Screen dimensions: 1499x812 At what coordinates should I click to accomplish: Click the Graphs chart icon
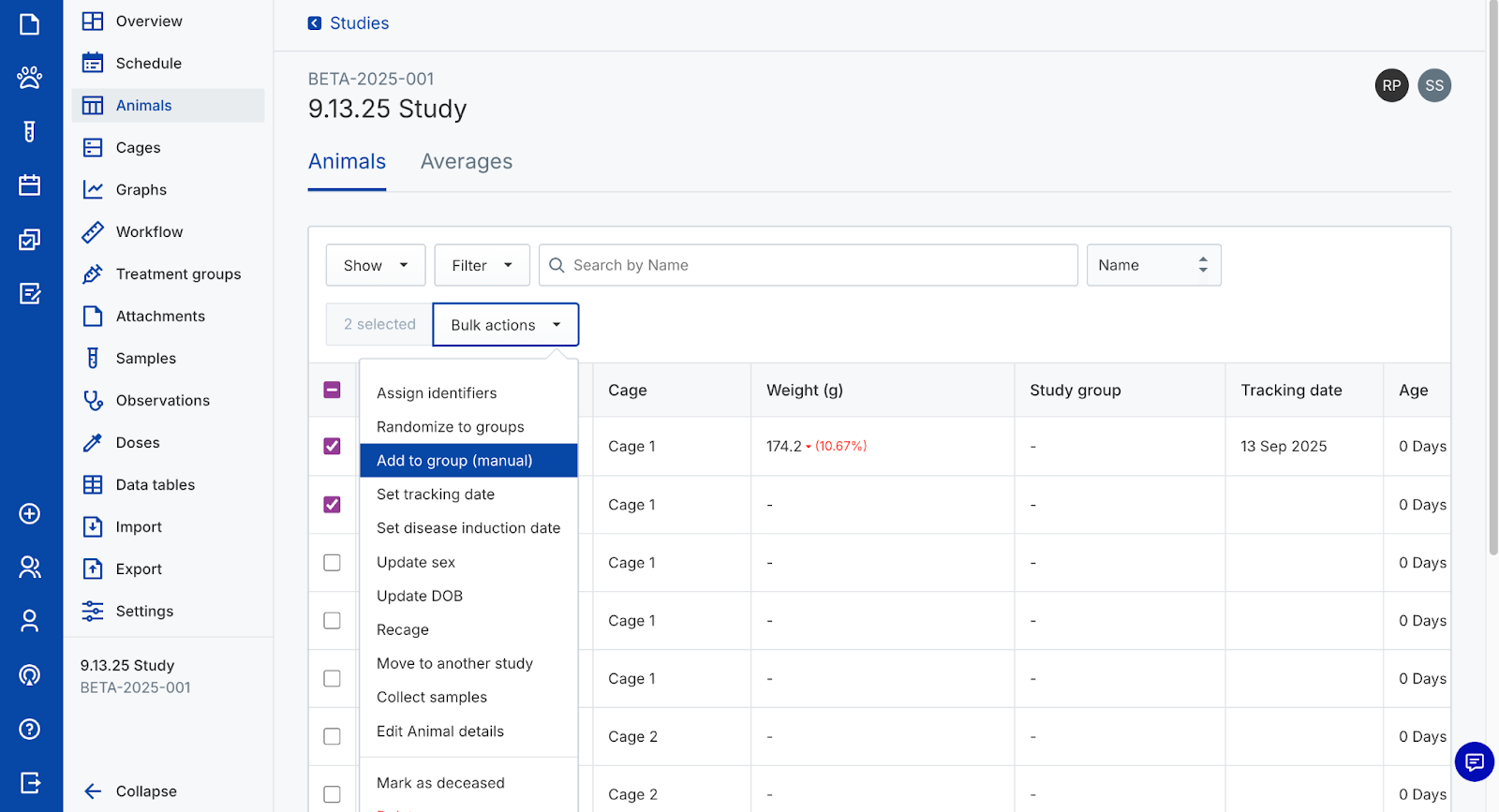[x=93, y=190]
